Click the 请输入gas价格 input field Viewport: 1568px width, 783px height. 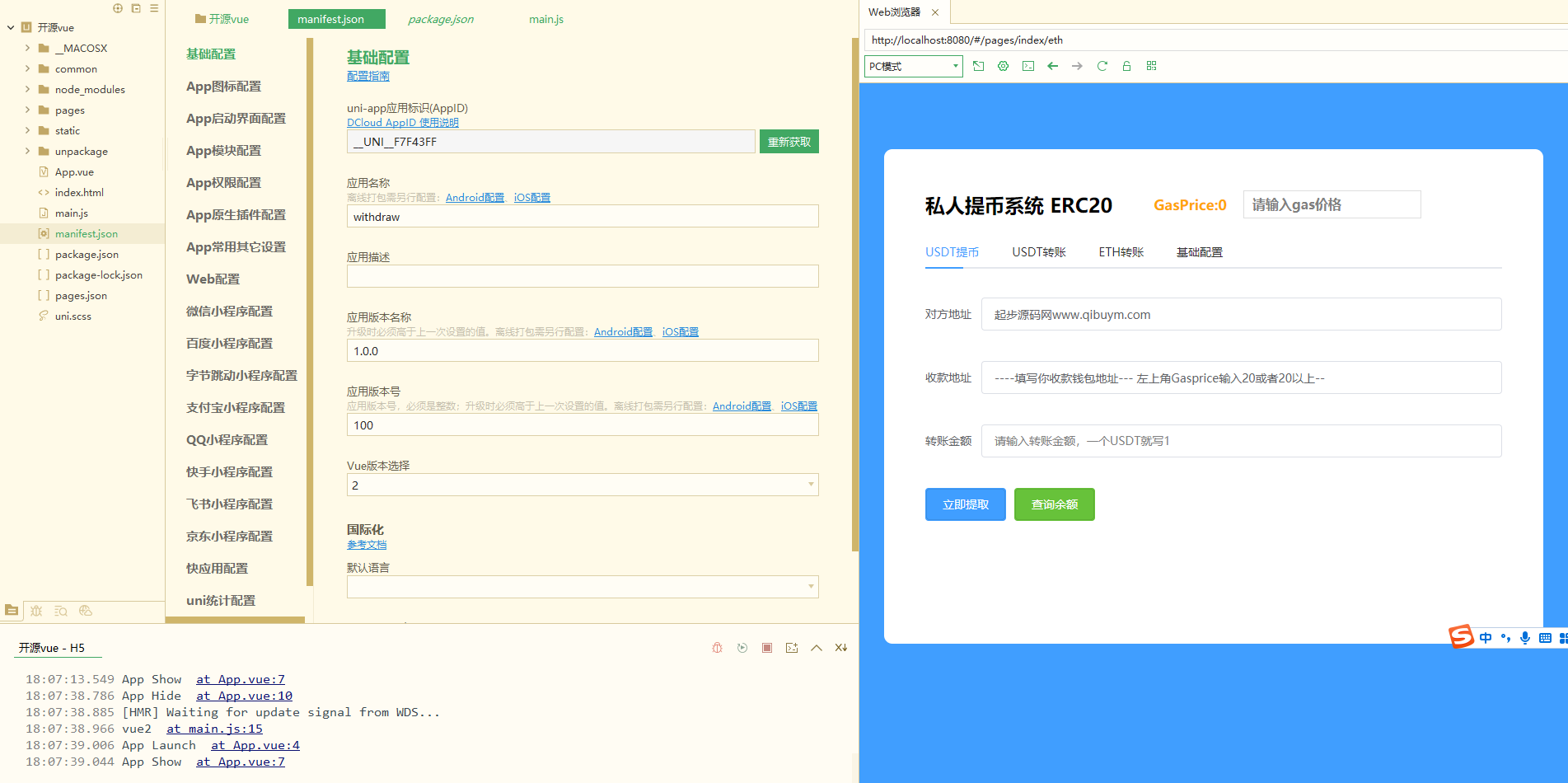point(1331,204)
